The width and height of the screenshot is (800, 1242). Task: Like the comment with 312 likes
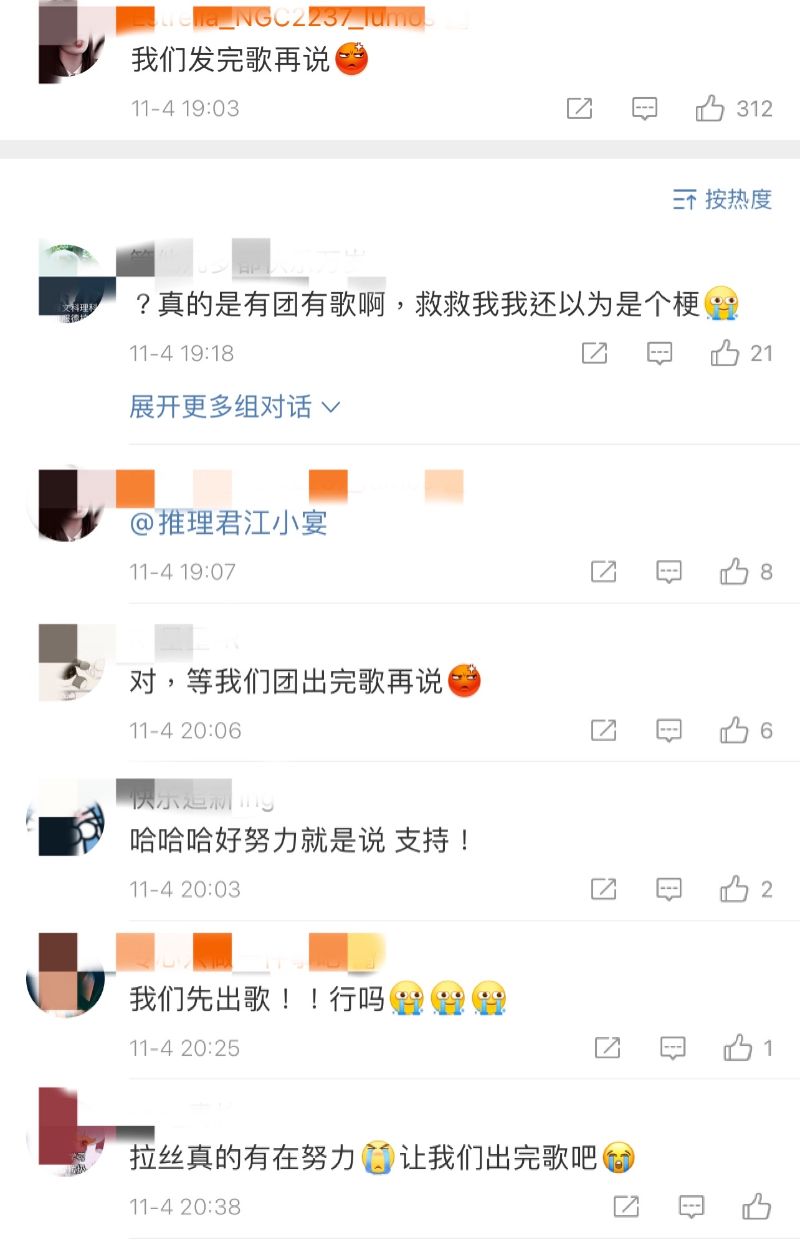point(710,109)
